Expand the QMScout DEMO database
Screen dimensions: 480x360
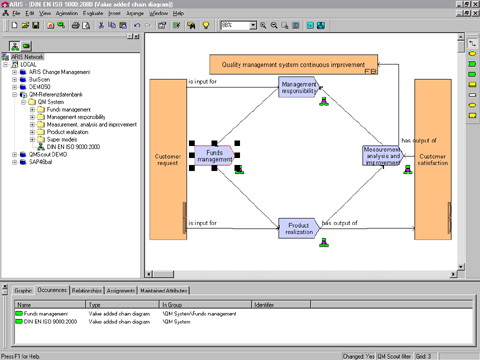(14, 154)
